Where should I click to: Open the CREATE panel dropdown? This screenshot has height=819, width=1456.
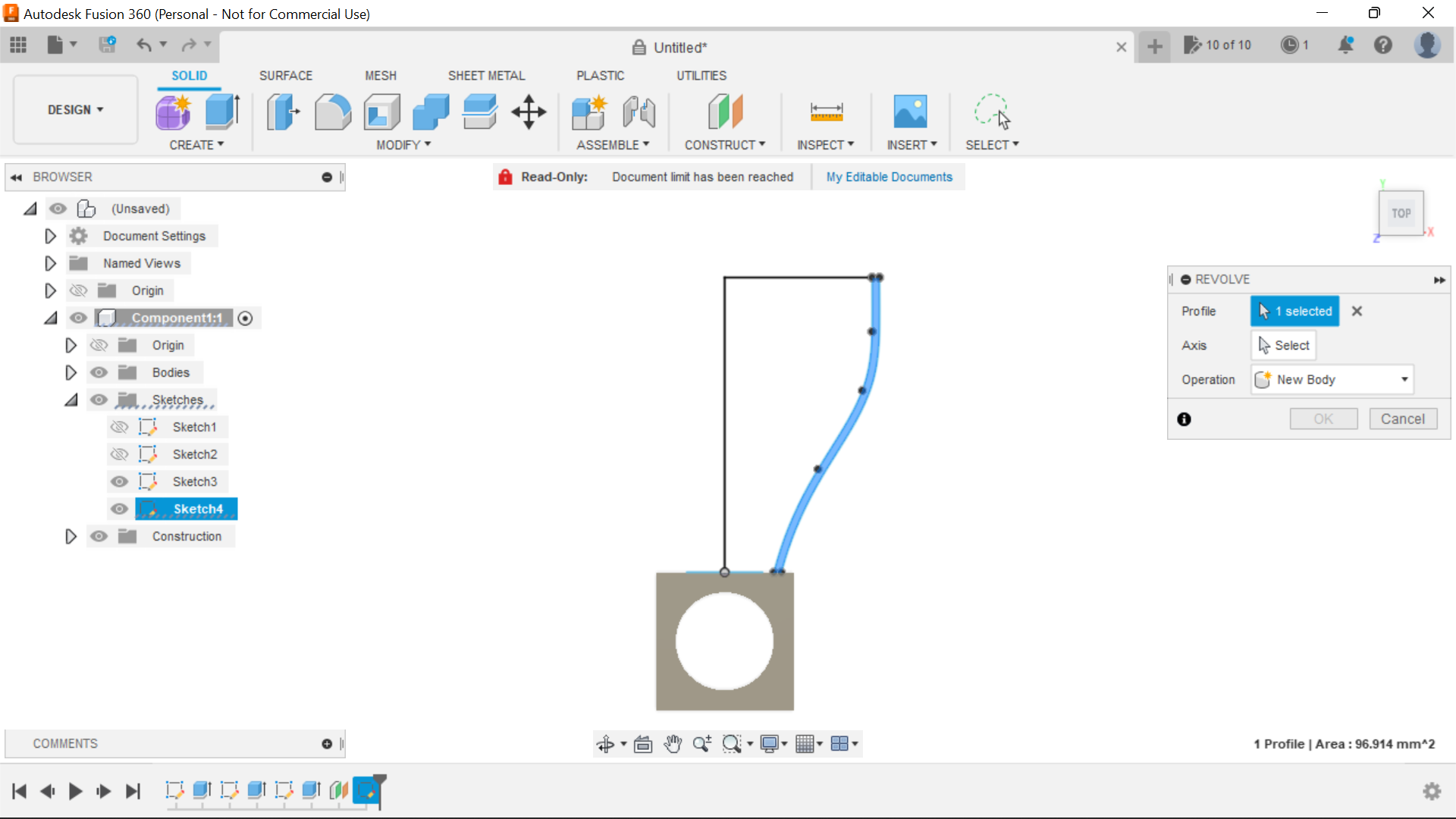click(x=197, y=145)
